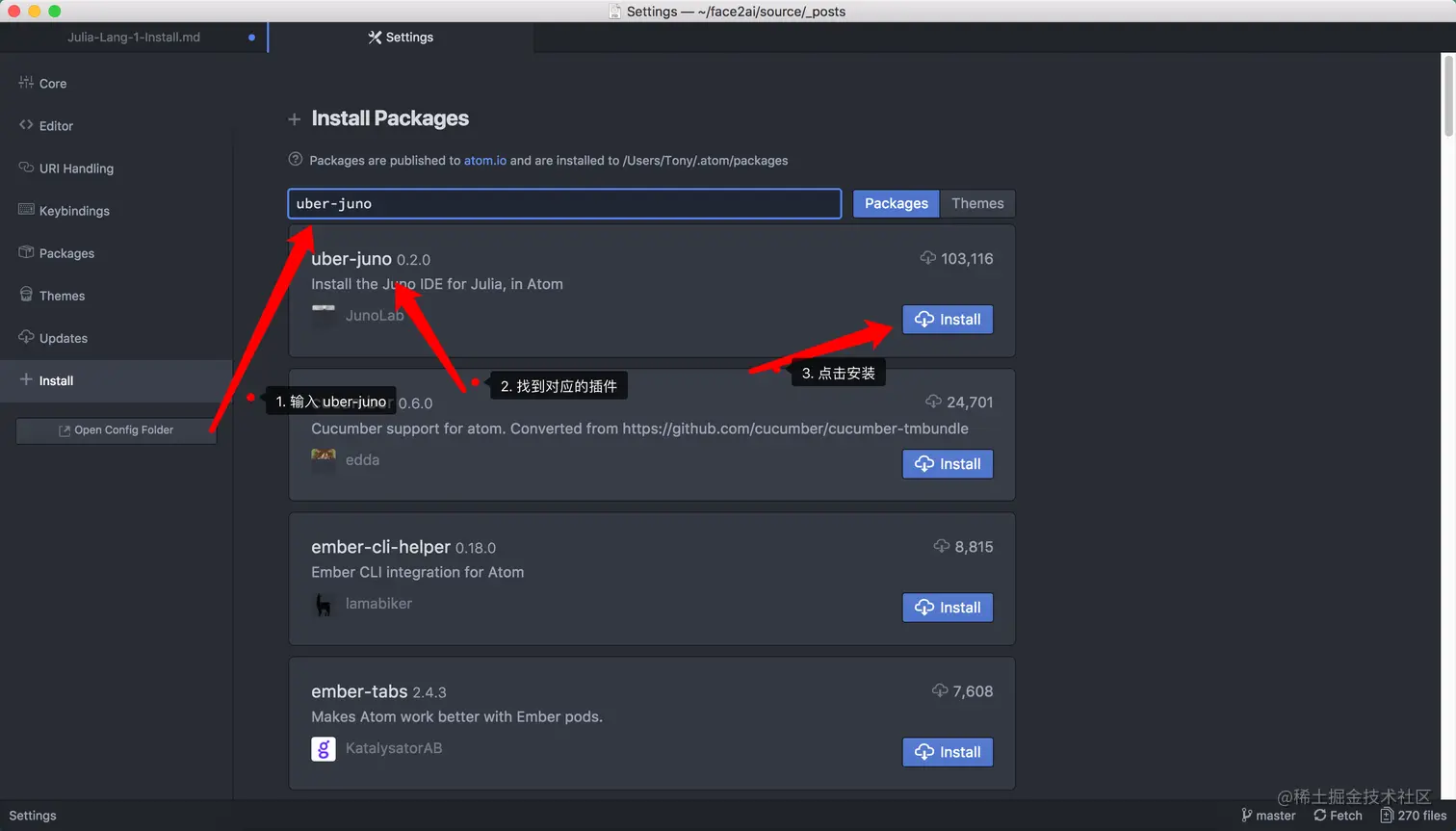
Task: Click Settings label in status bar
Action: point(33,816)
